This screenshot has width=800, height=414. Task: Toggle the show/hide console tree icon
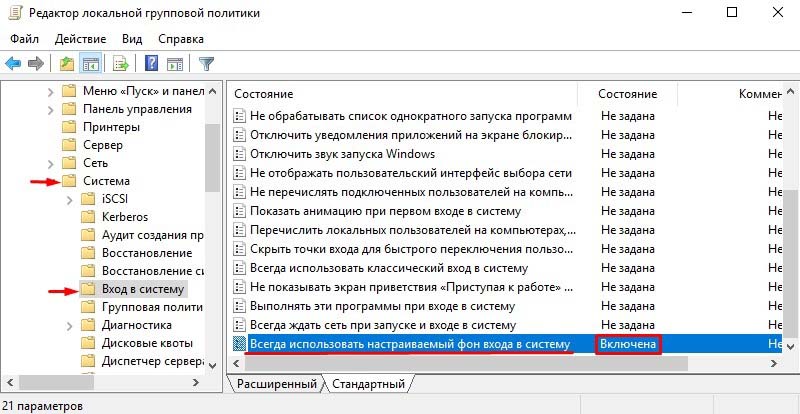pyautogui.click(x=90, y=63)
